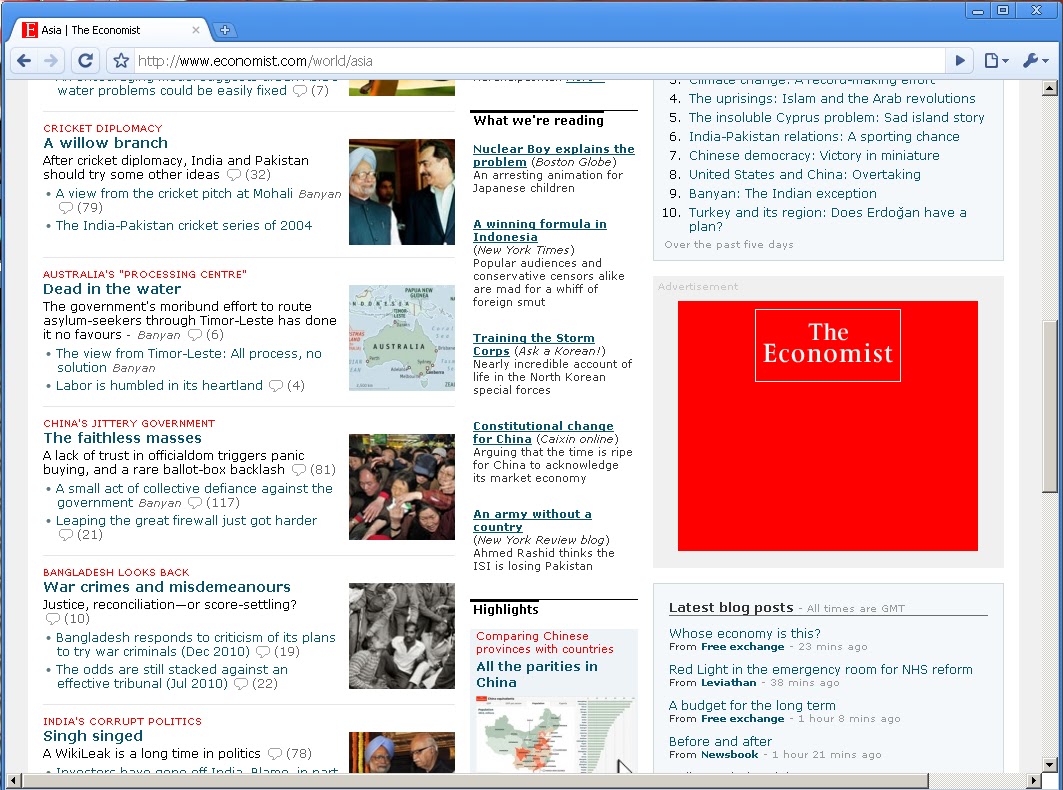
Task: Open comments bubble for War crimes (10)
Action: 52,619
